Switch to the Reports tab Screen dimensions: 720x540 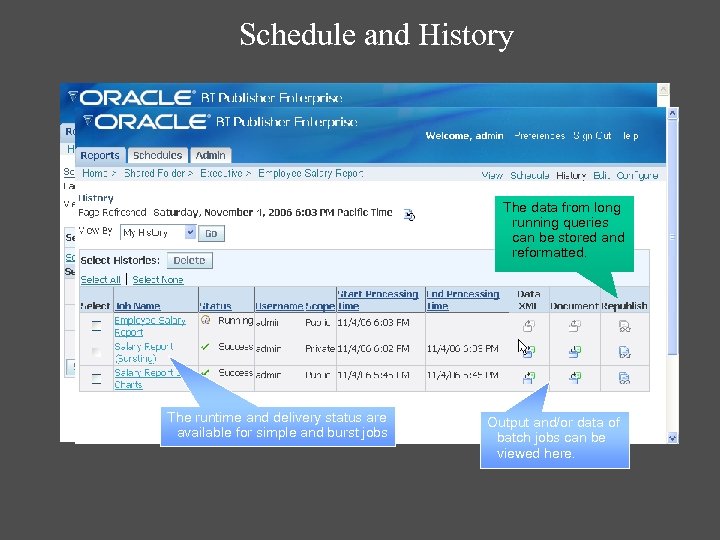tap(100, 155)
